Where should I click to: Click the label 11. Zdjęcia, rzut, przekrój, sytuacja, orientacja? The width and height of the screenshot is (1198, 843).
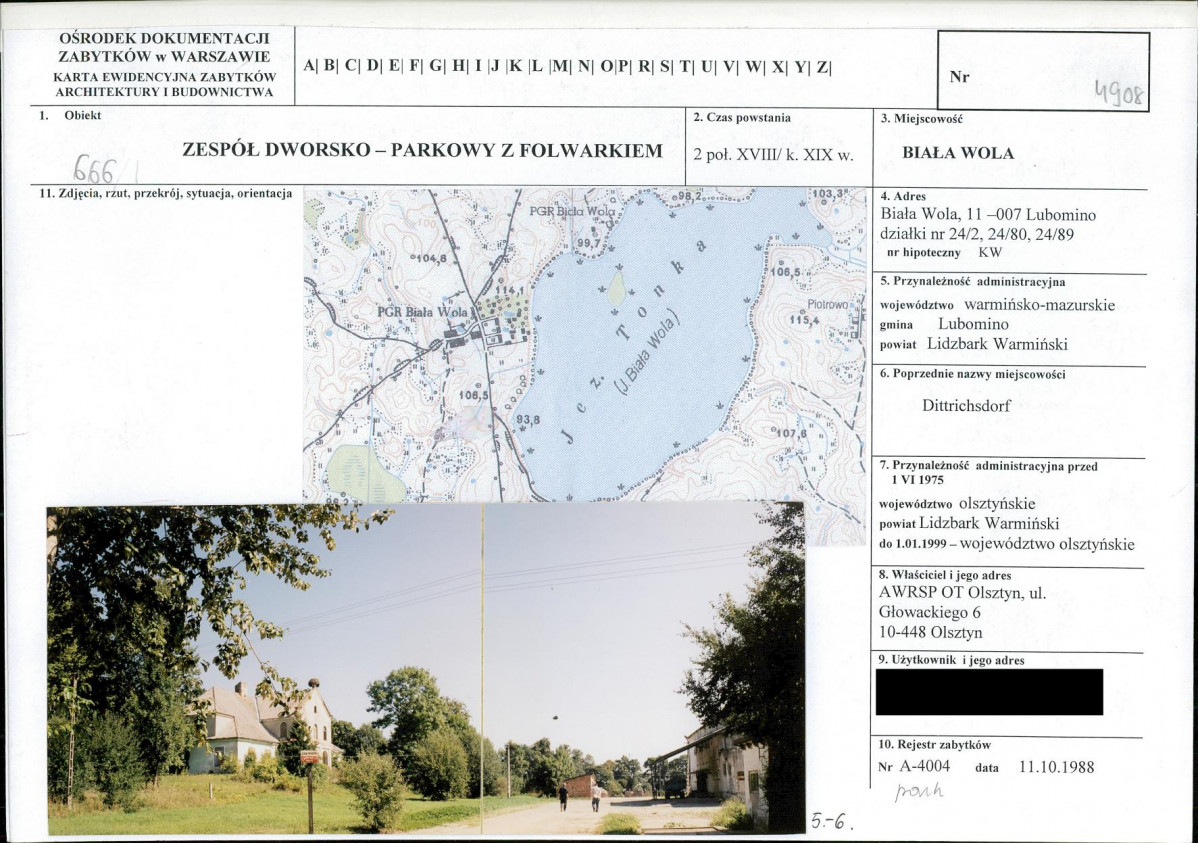coord(166,194)
